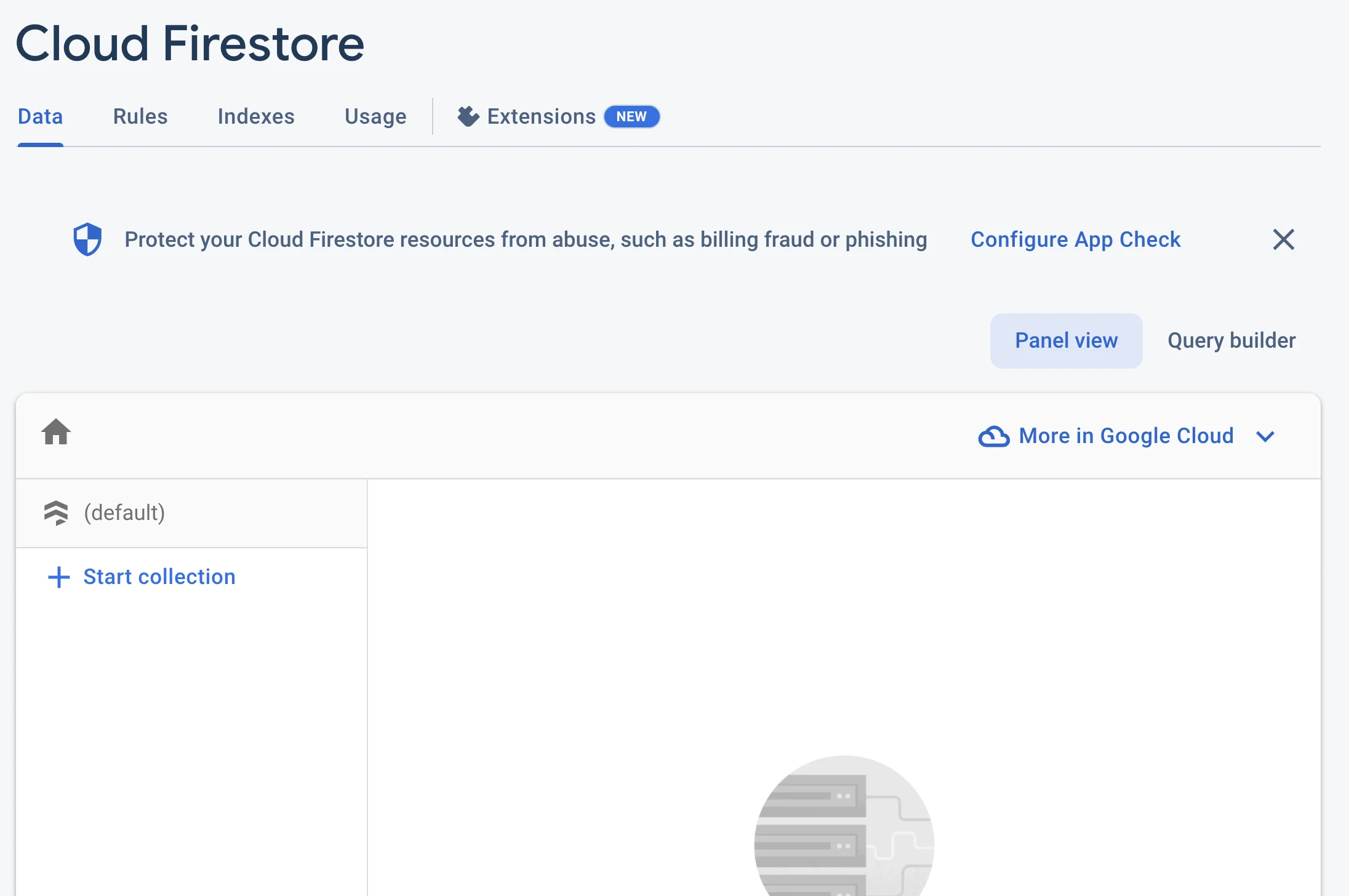Click Start collection
Screen dimensions: 1349x896
point(142,577)
